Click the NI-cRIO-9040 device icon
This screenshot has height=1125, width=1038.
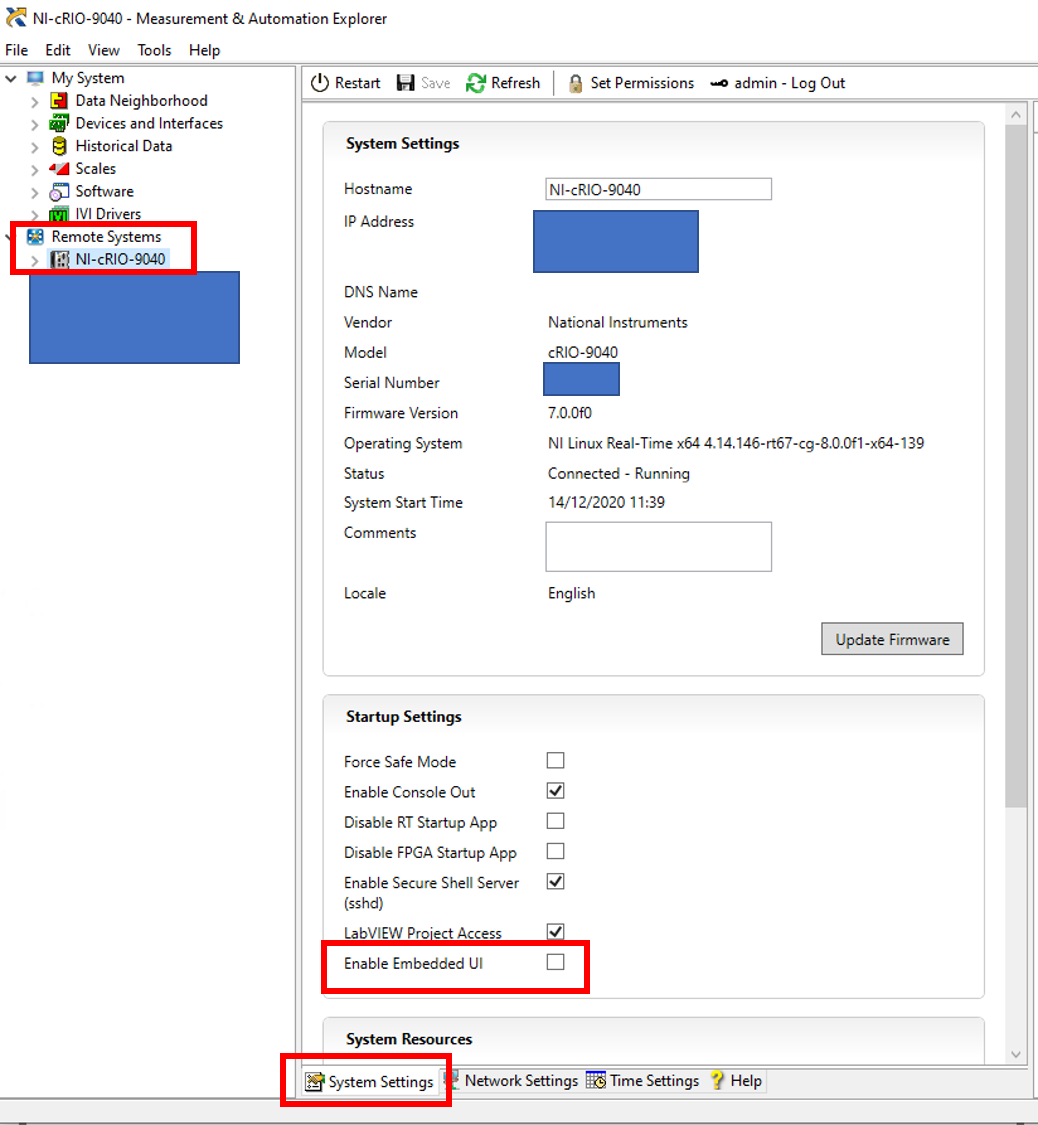(60, 259)
